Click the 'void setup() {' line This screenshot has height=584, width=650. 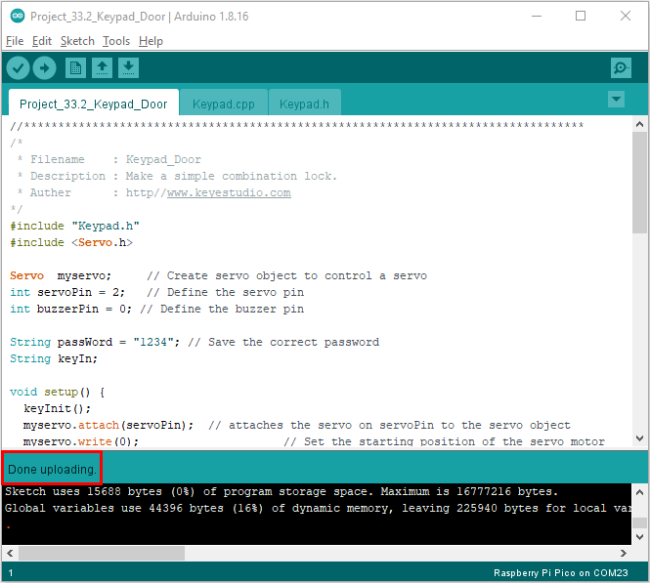point(57,392)
